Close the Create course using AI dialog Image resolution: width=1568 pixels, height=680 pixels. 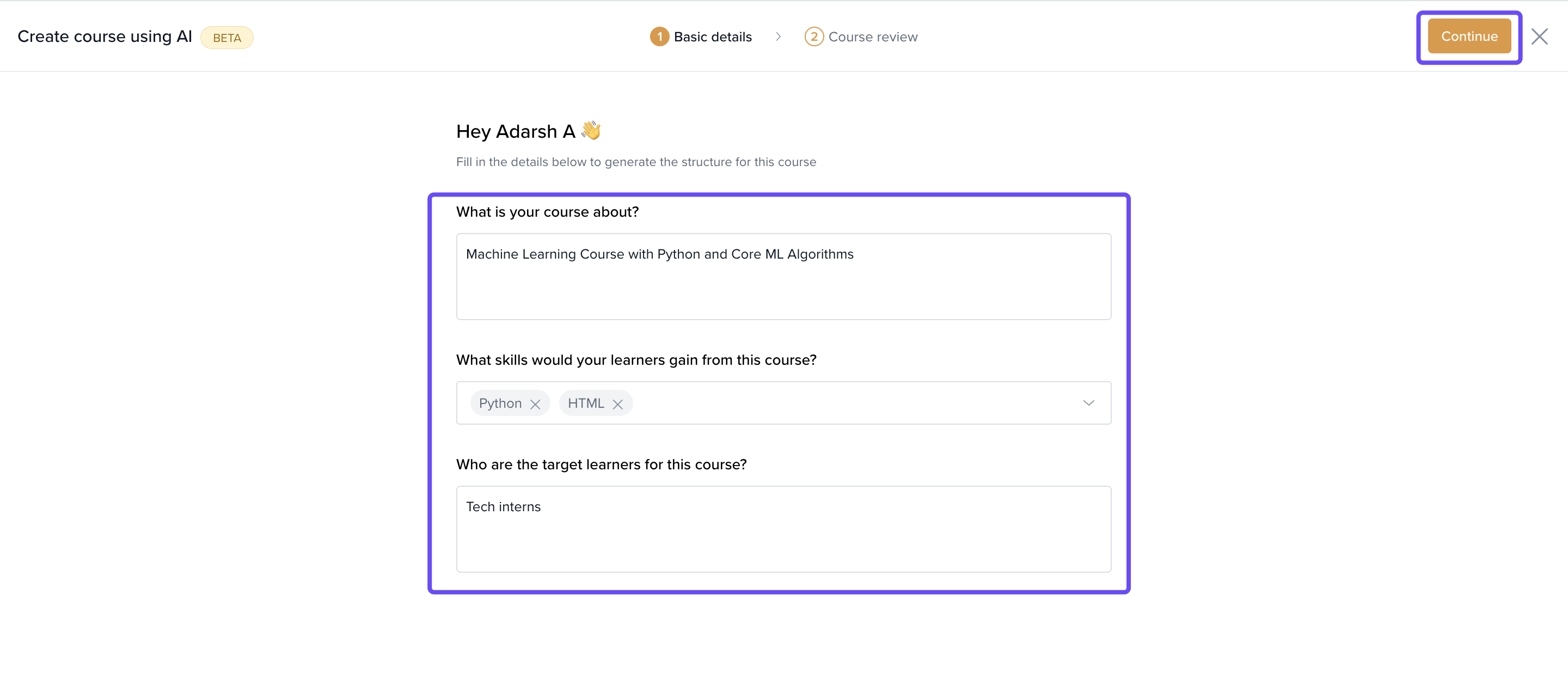tap(1539, 36)
